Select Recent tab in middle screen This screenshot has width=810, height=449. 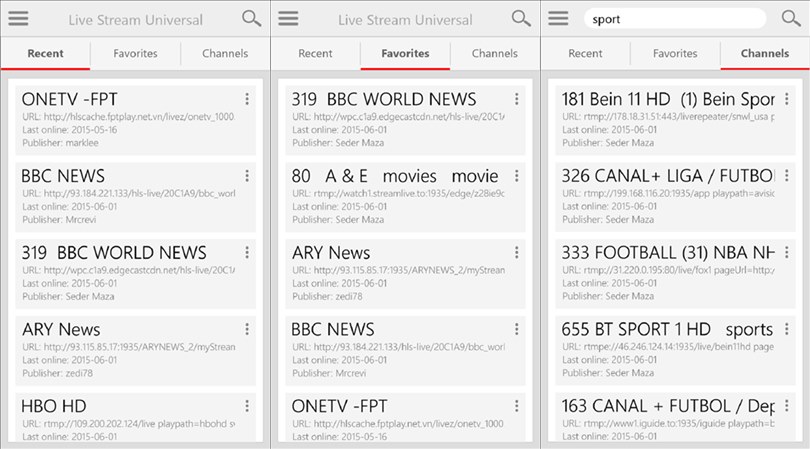tap(315, 53)
